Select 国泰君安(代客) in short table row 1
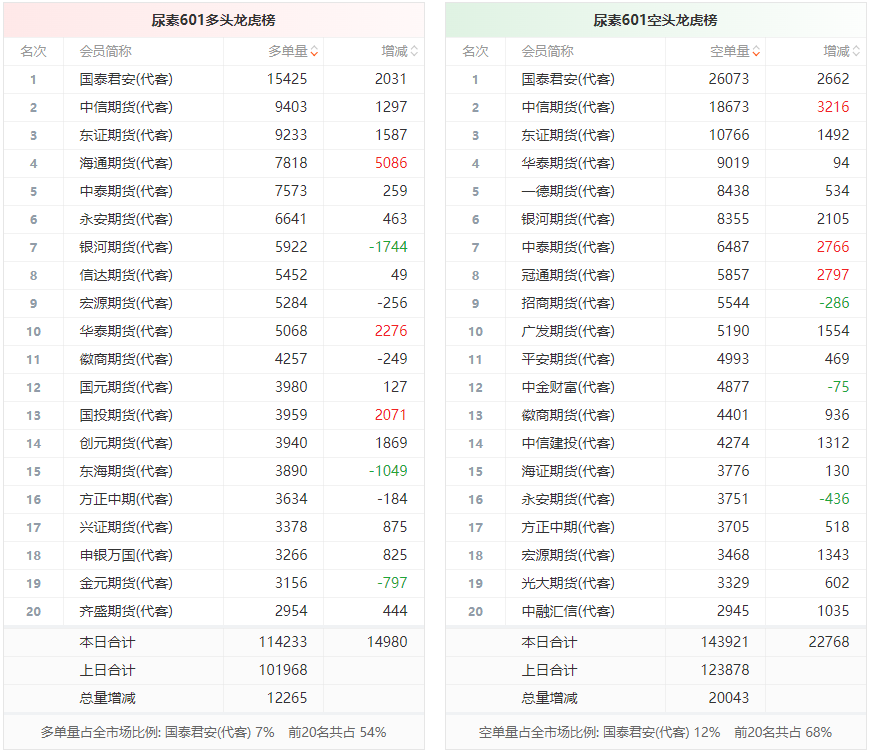The height and width of the screenshot is (754, 871). pos(568,79)
